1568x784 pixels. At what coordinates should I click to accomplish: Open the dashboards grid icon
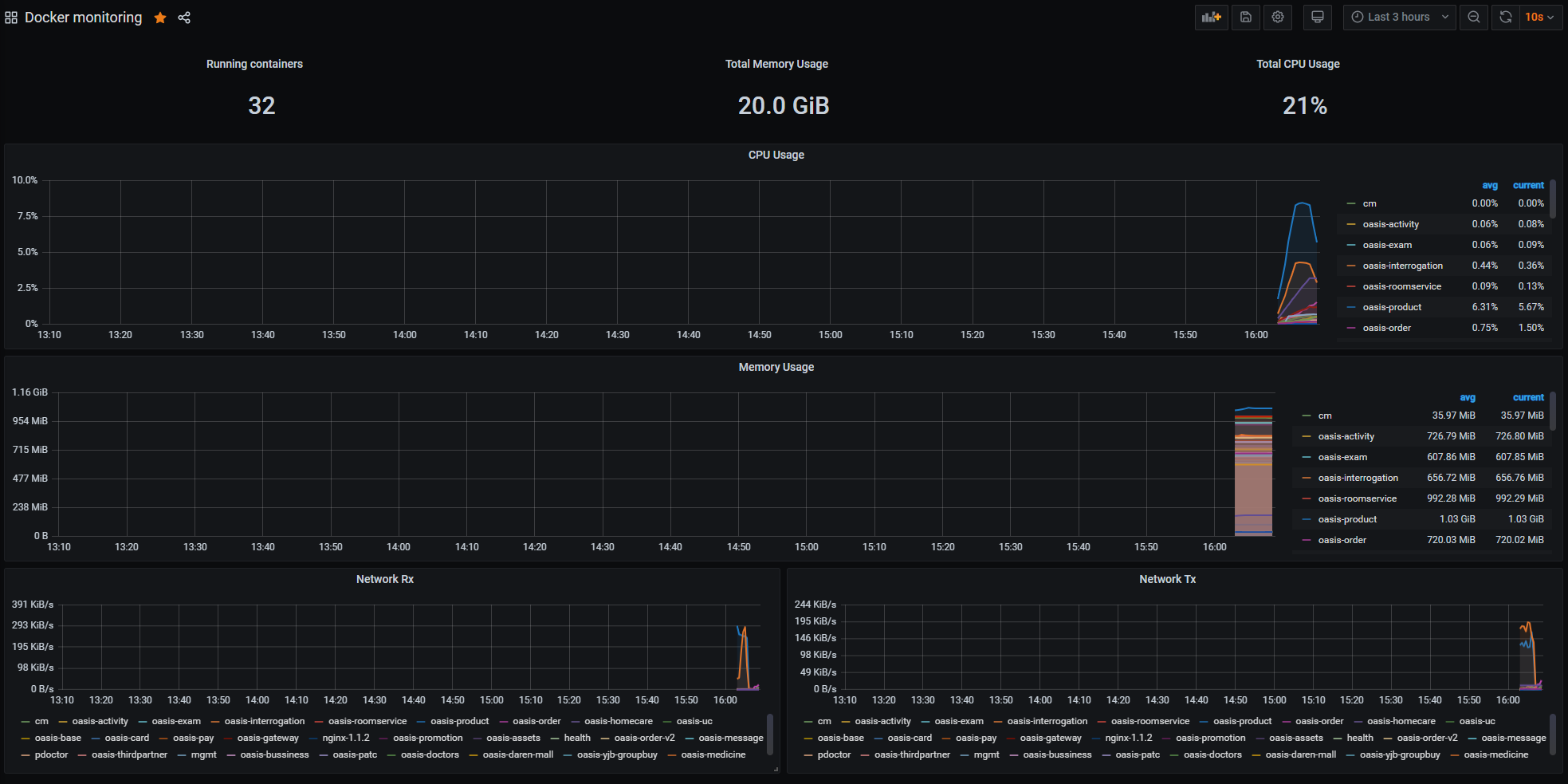(x=11, y=18)
